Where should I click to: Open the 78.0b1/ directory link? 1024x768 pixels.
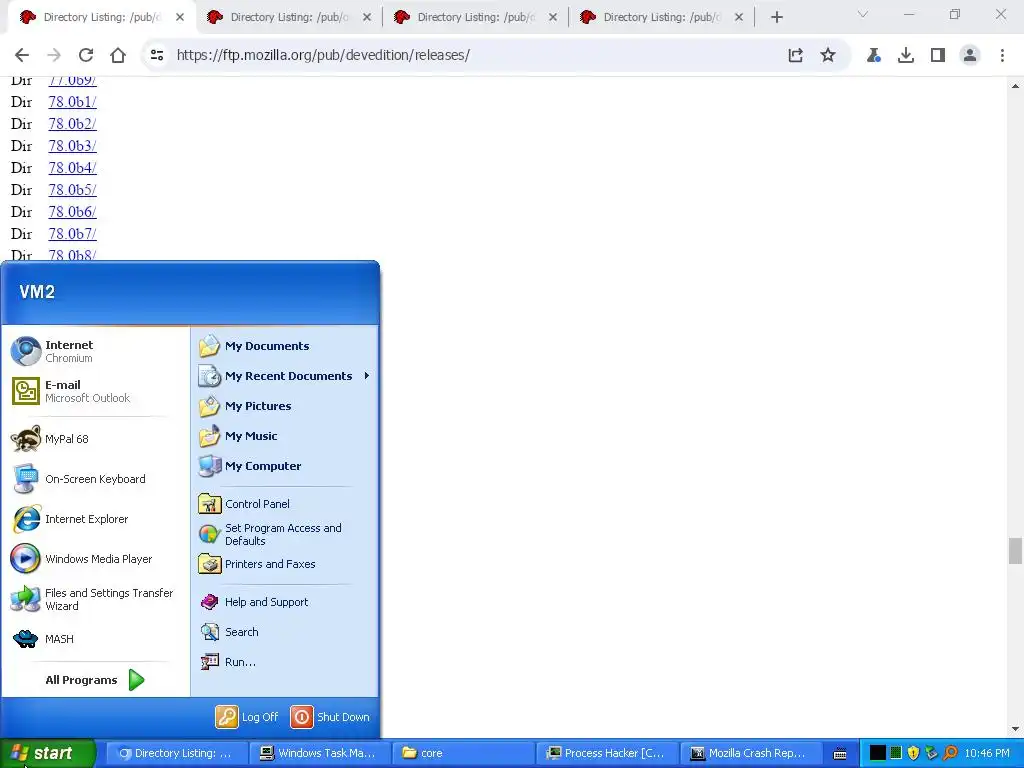[72, 102]
